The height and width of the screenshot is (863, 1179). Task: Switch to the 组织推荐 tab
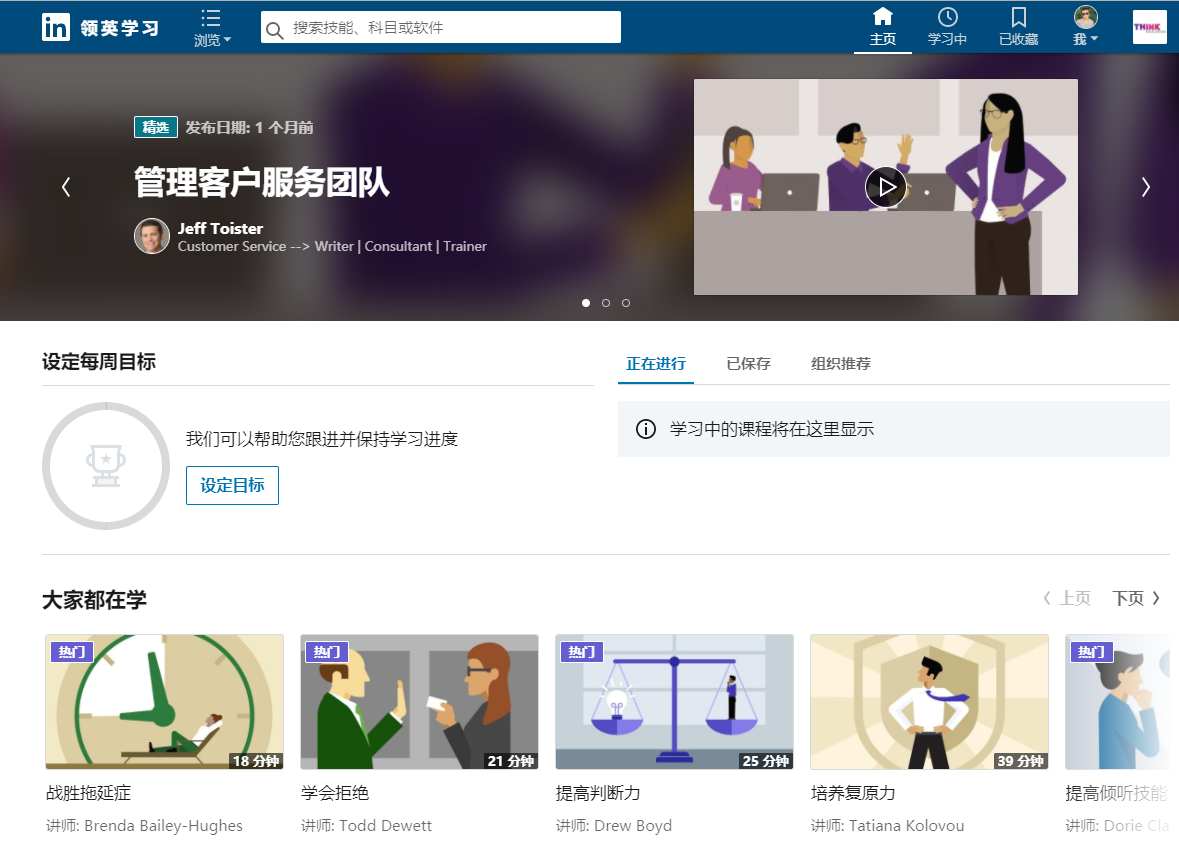[x=841, y=364]
